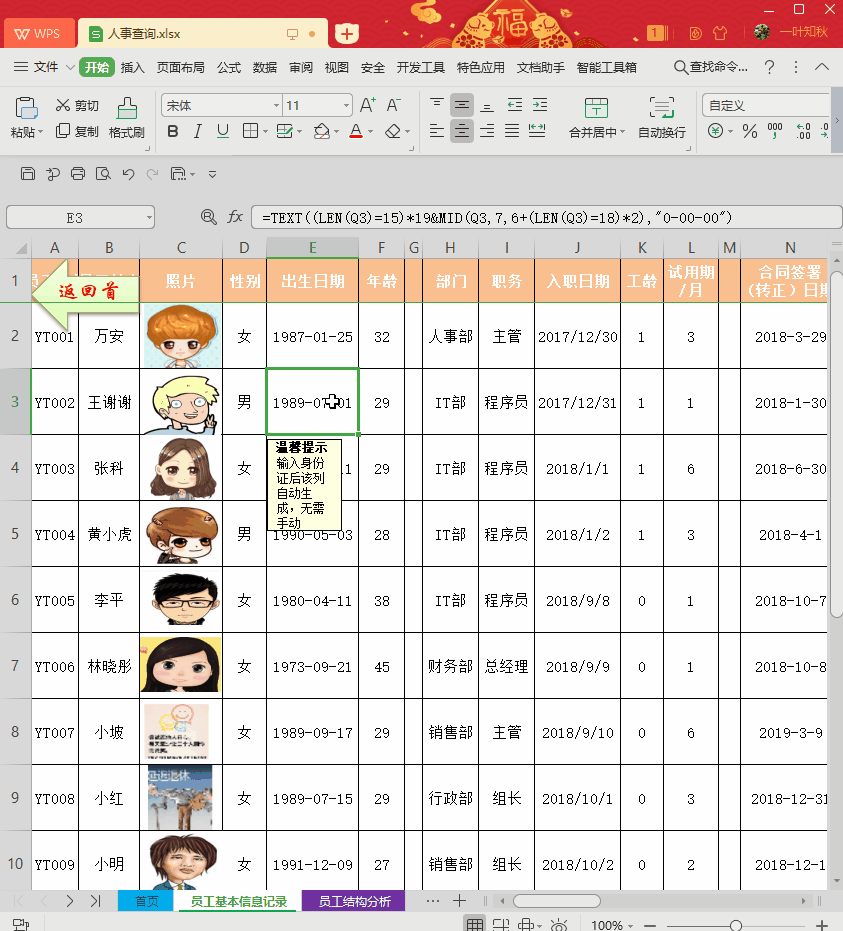Screen dimensions: 843x931
Task: Add a new sheet with plus button
Action: click(459, 901)
